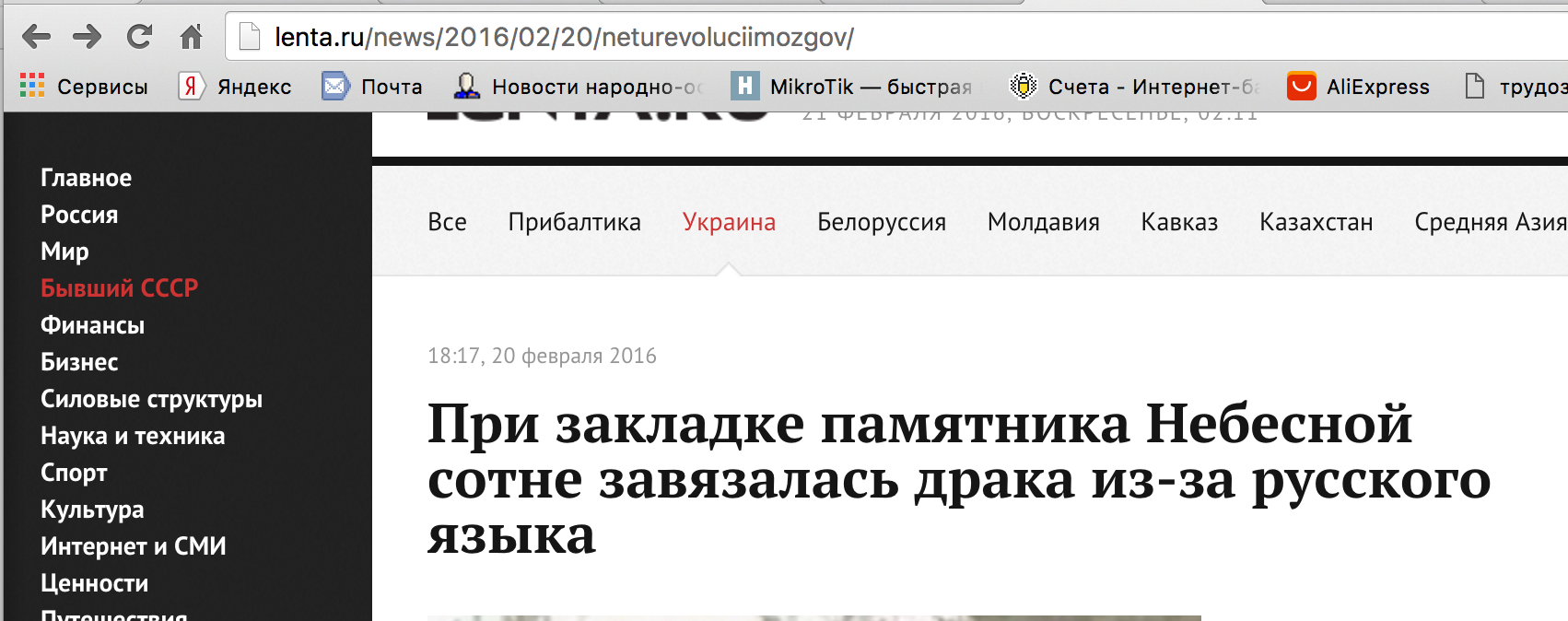
Task: Click the article timestamp 18:17, 20 февраля 2016
Action: pos(542,356)
